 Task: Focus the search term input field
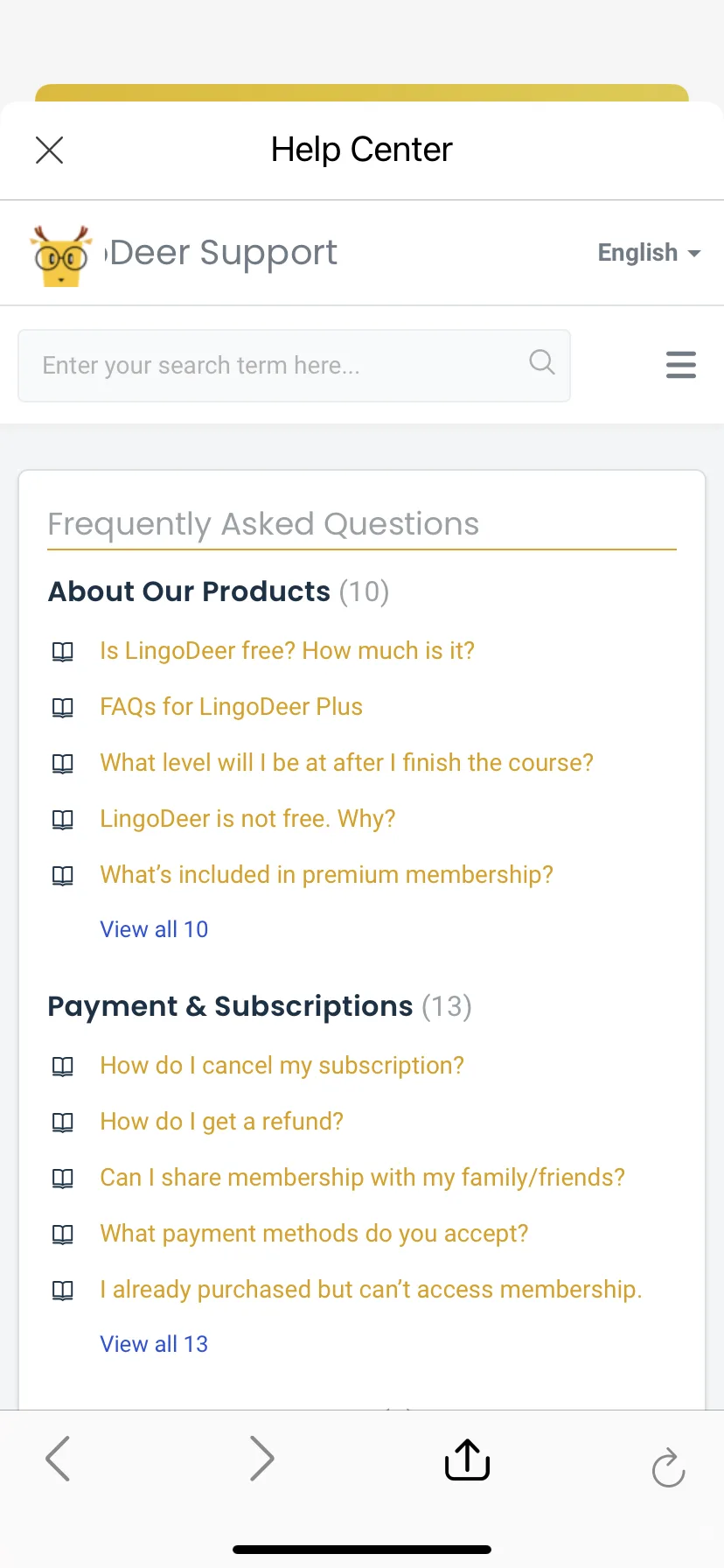294,366
